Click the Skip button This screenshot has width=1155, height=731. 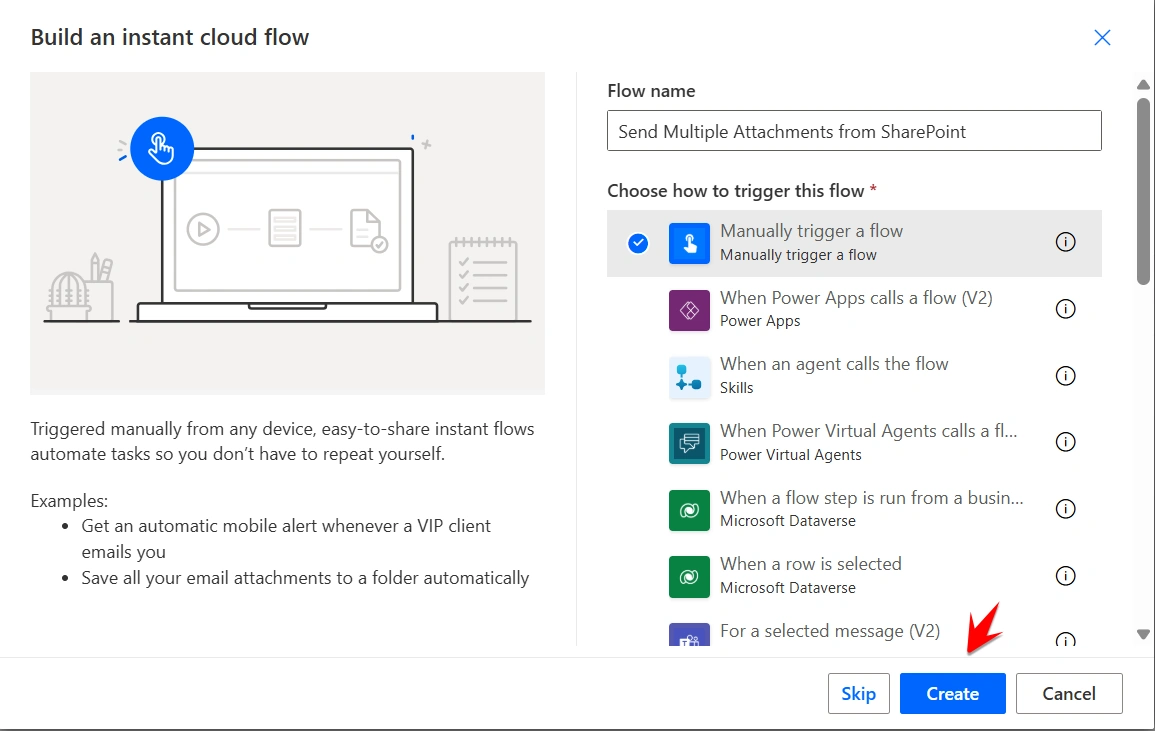click(858, 693)
